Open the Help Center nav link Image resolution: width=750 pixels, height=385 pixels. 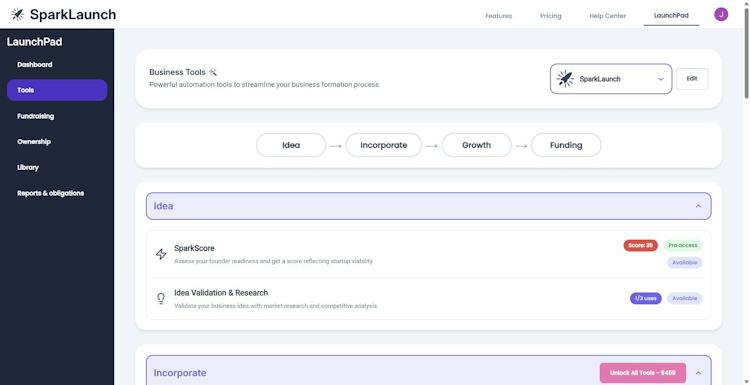(607, 16)
